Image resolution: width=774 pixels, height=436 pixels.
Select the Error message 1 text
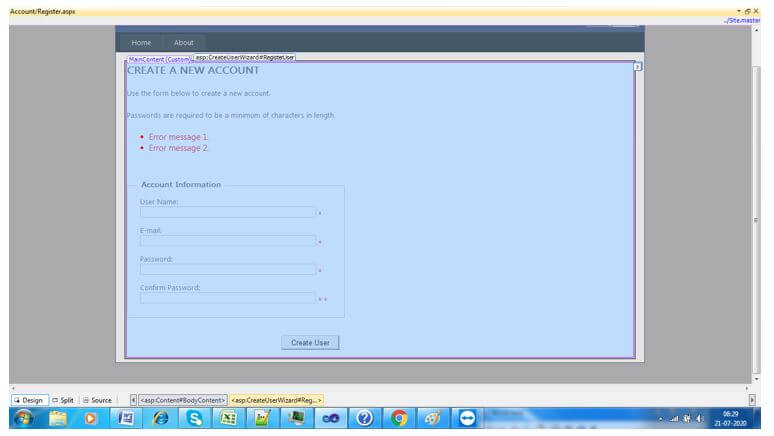click(x=178, y=137)
